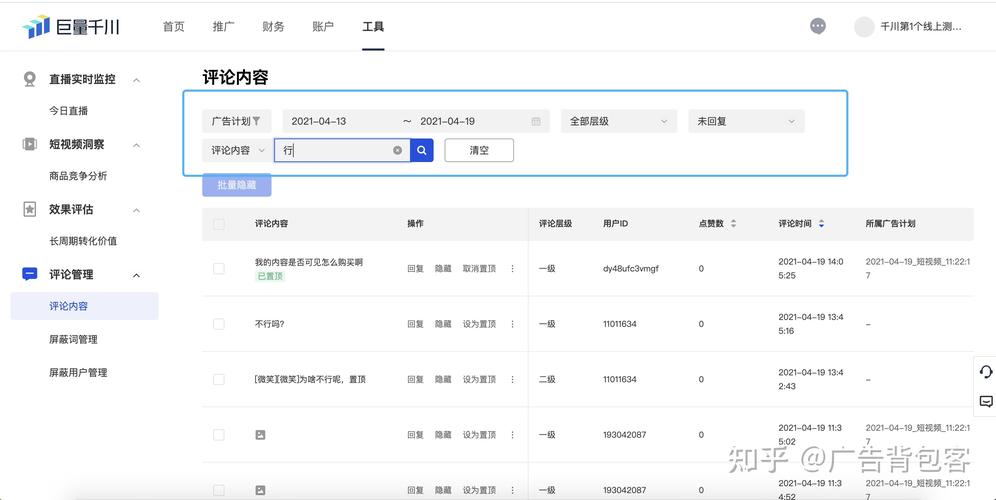Go to the 推广 top navigation tab
The height and width of the screenshot is (500, 996).
click(x=223, y=27)
